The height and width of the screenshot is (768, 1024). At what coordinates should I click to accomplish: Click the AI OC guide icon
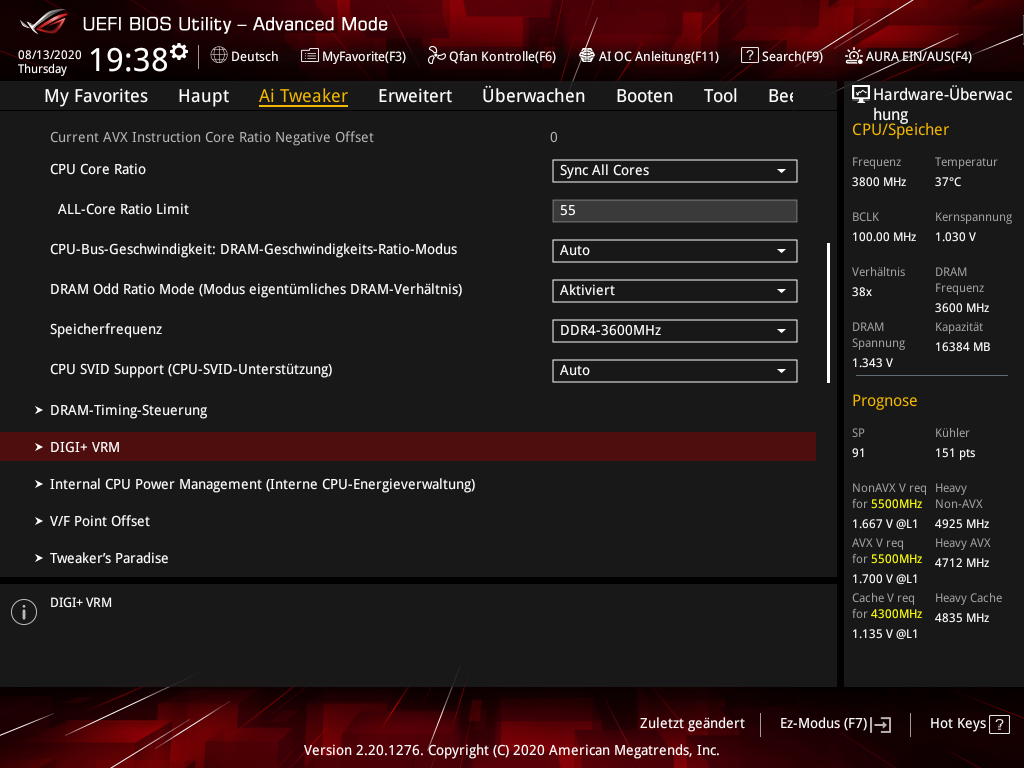[587, 56]
